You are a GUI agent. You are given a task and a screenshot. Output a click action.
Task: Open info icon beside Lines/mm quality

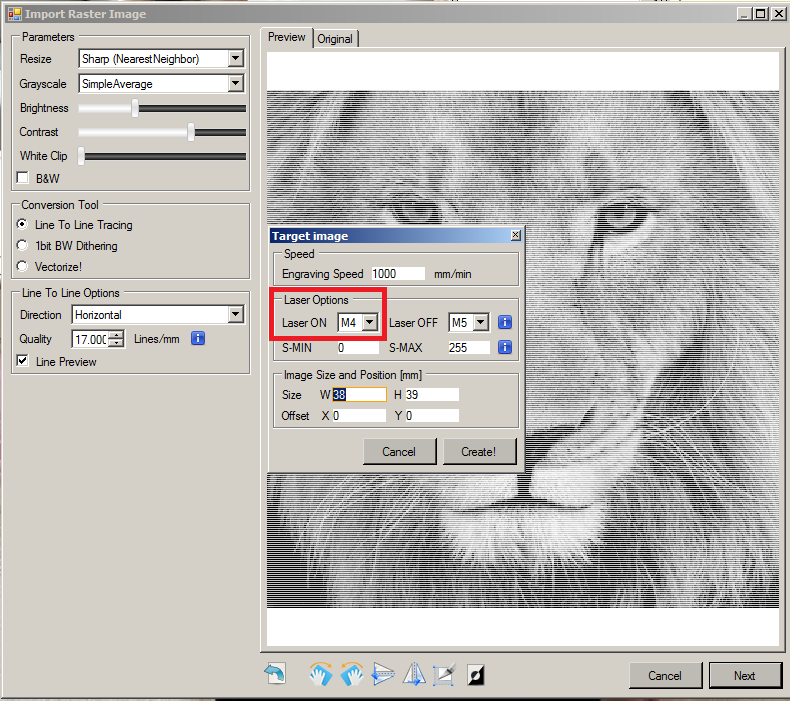198,338
